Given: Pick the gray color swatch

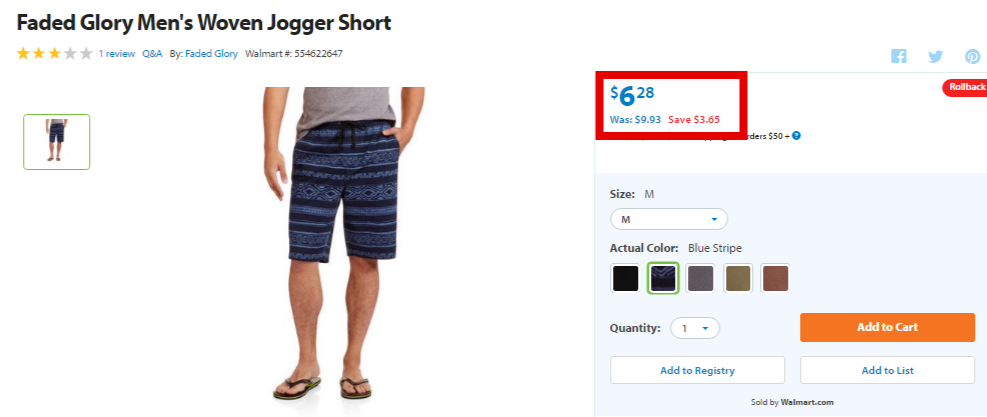Looking at the screenshot, I should point(701,278).
